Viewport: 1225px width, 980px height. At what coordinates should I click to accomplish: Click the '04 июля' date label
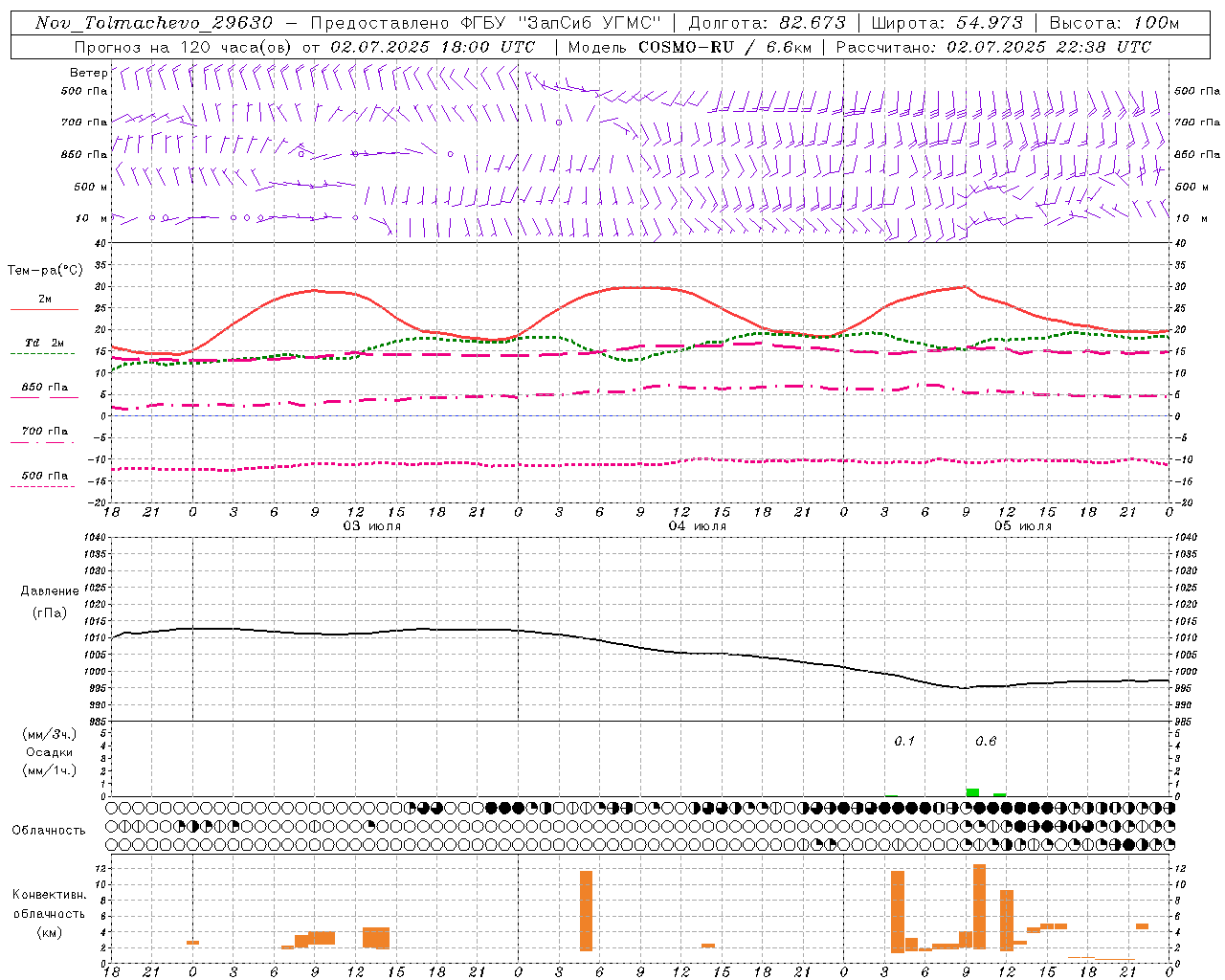[x=698, y=526]
